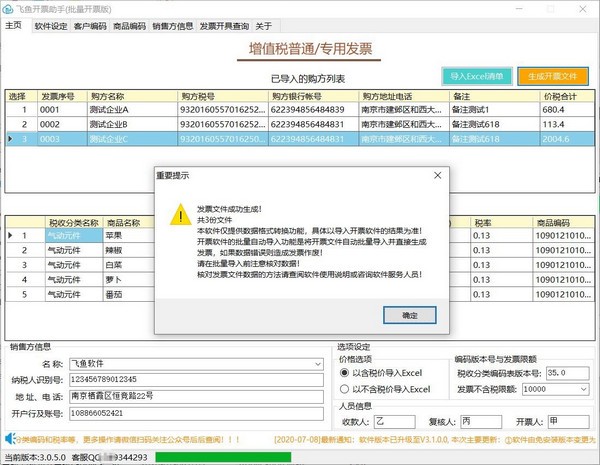Click the yellow warning icon in dialog
The width and height of the screenshot is (600, 465).
coord(178,215)
